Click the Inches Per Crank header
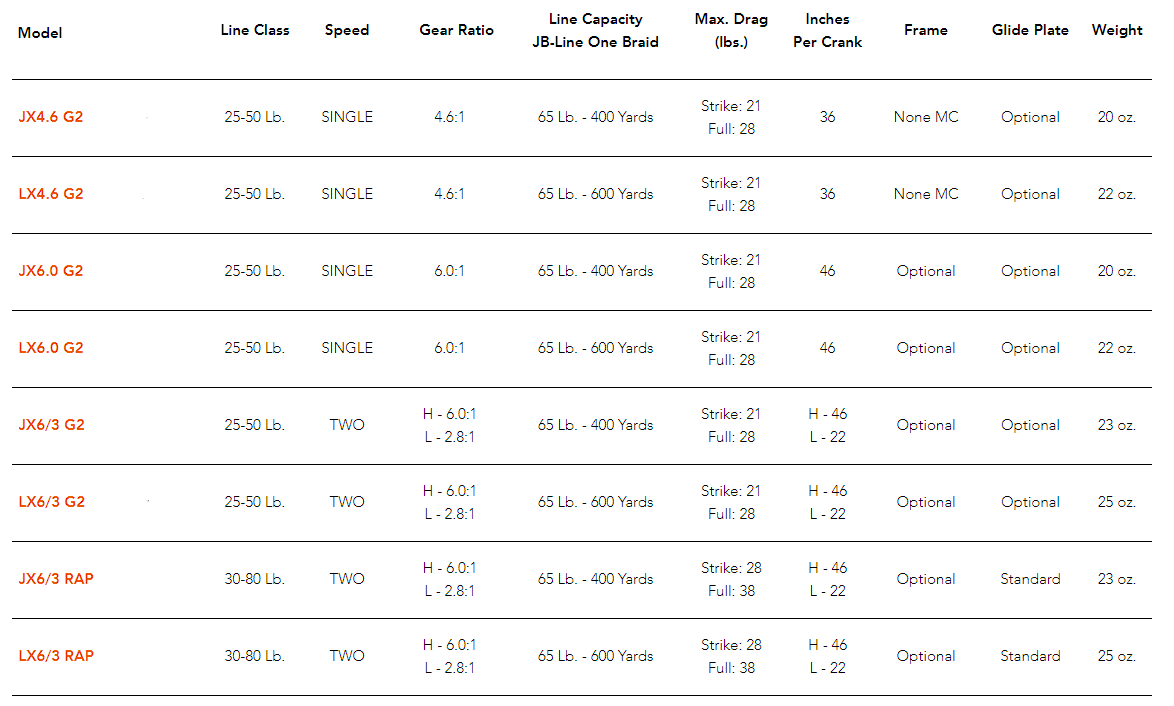Screen dimensions: 1174x706 coord(827,31)
